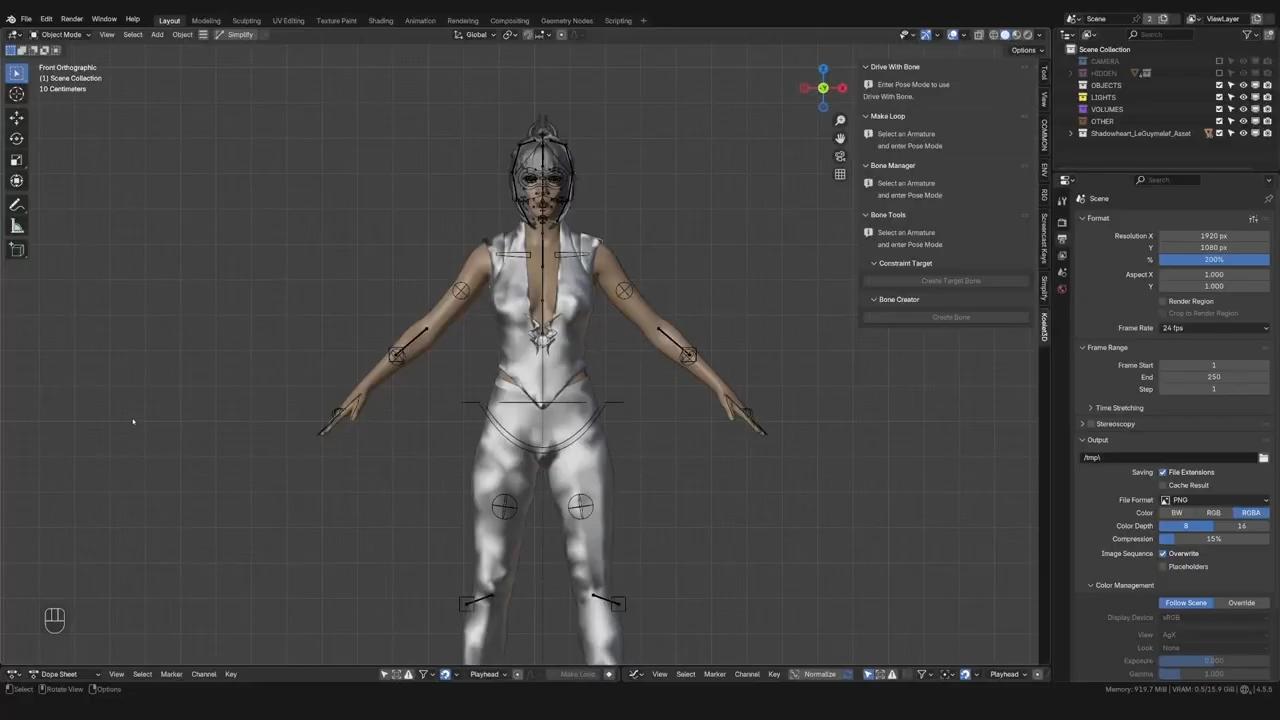Open the World properties tab (red globe)

tap(1062, 289)
